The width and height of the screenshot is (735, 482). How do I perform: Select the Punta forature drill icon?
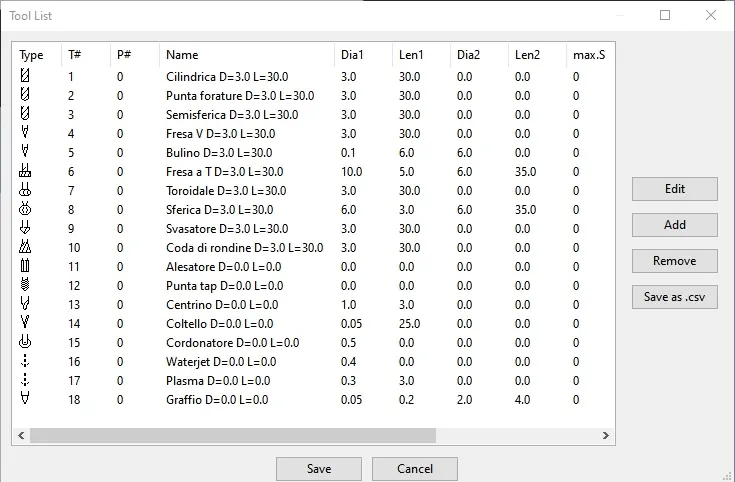pos(25,95)
